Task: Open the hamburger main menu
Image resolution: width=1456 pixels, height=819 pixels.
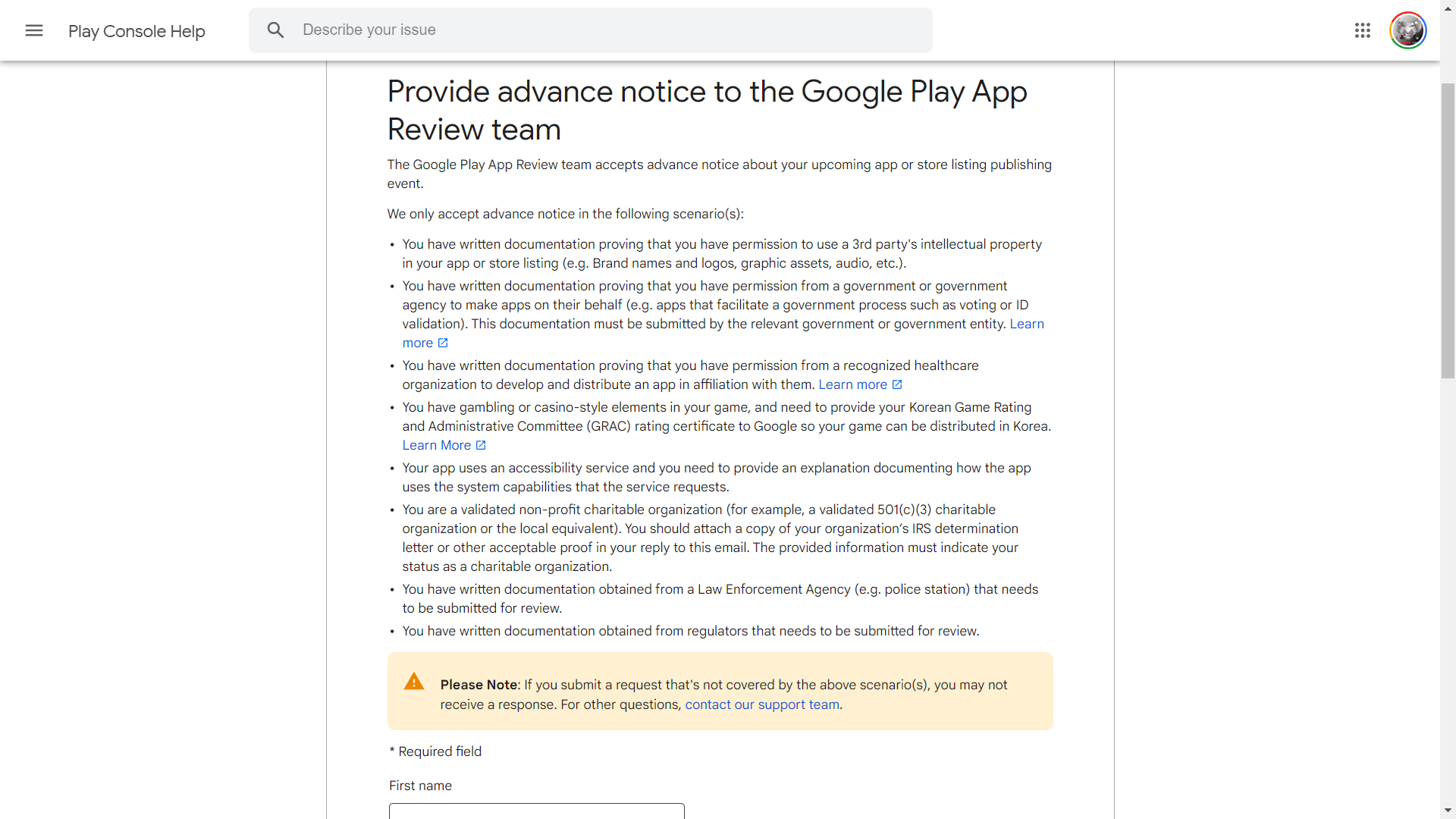Action: coord(34,30)
